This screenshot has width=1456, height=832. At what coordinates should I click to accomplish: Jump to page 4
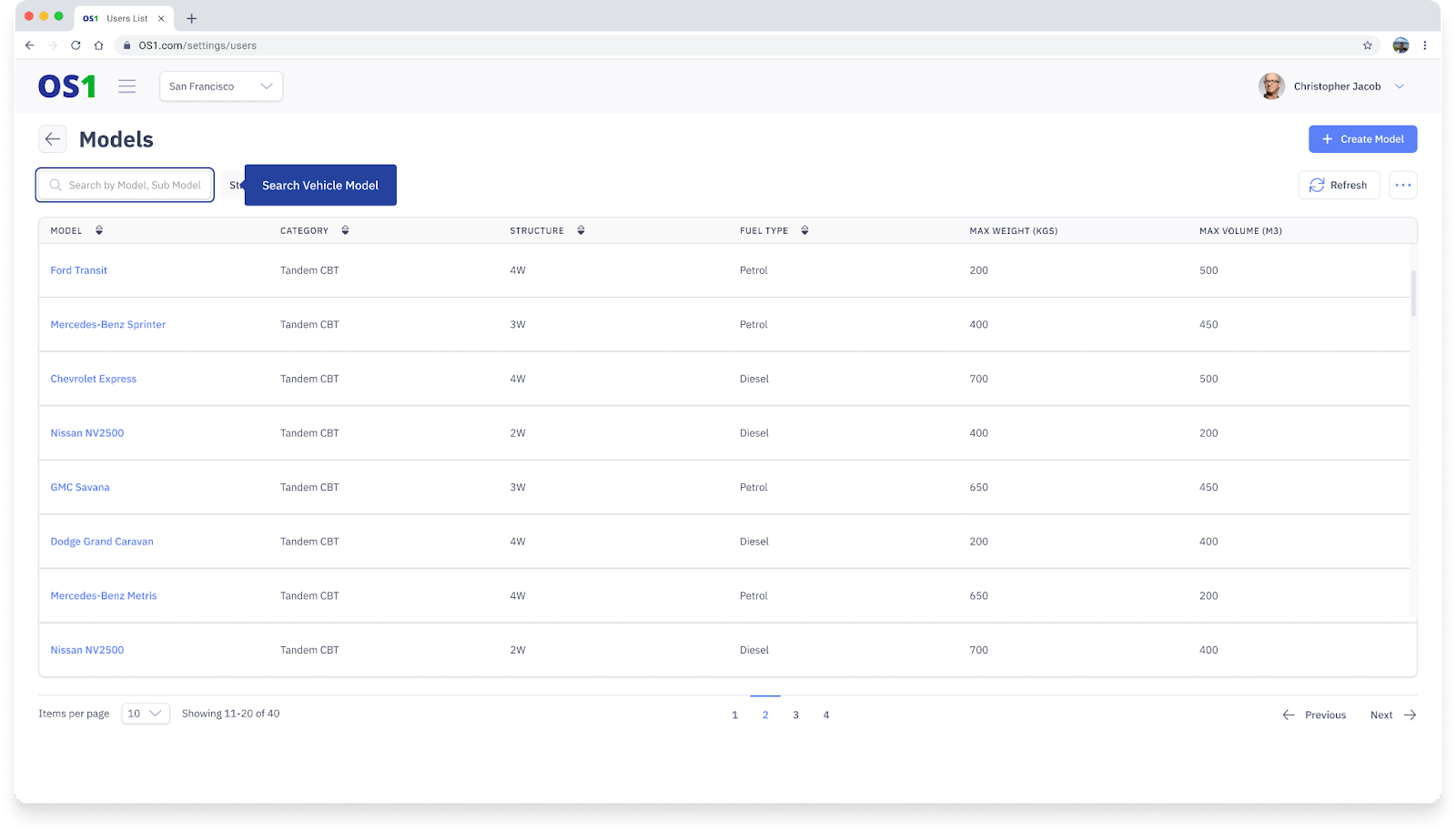[x=826, y=715]
